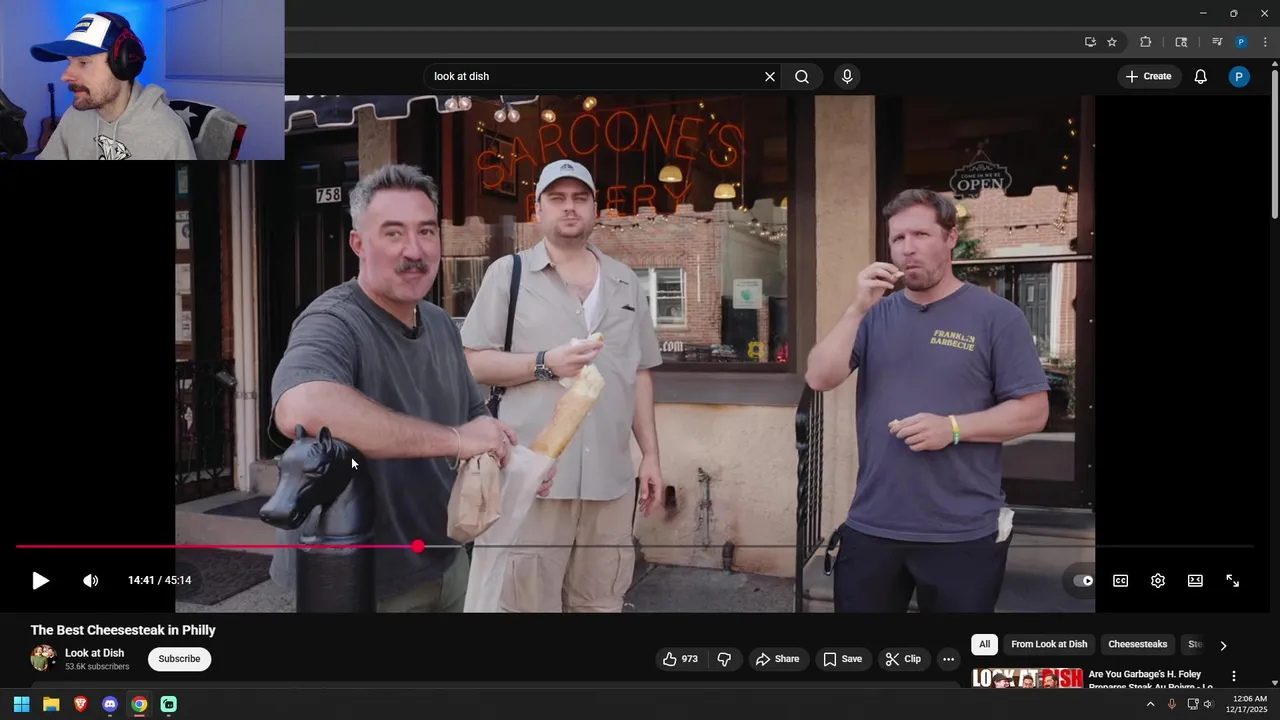Open YouTube account avatar menu
The width and height of the screenshot is (1280, 720).
pyautogui.click(x=1239, y=77)
